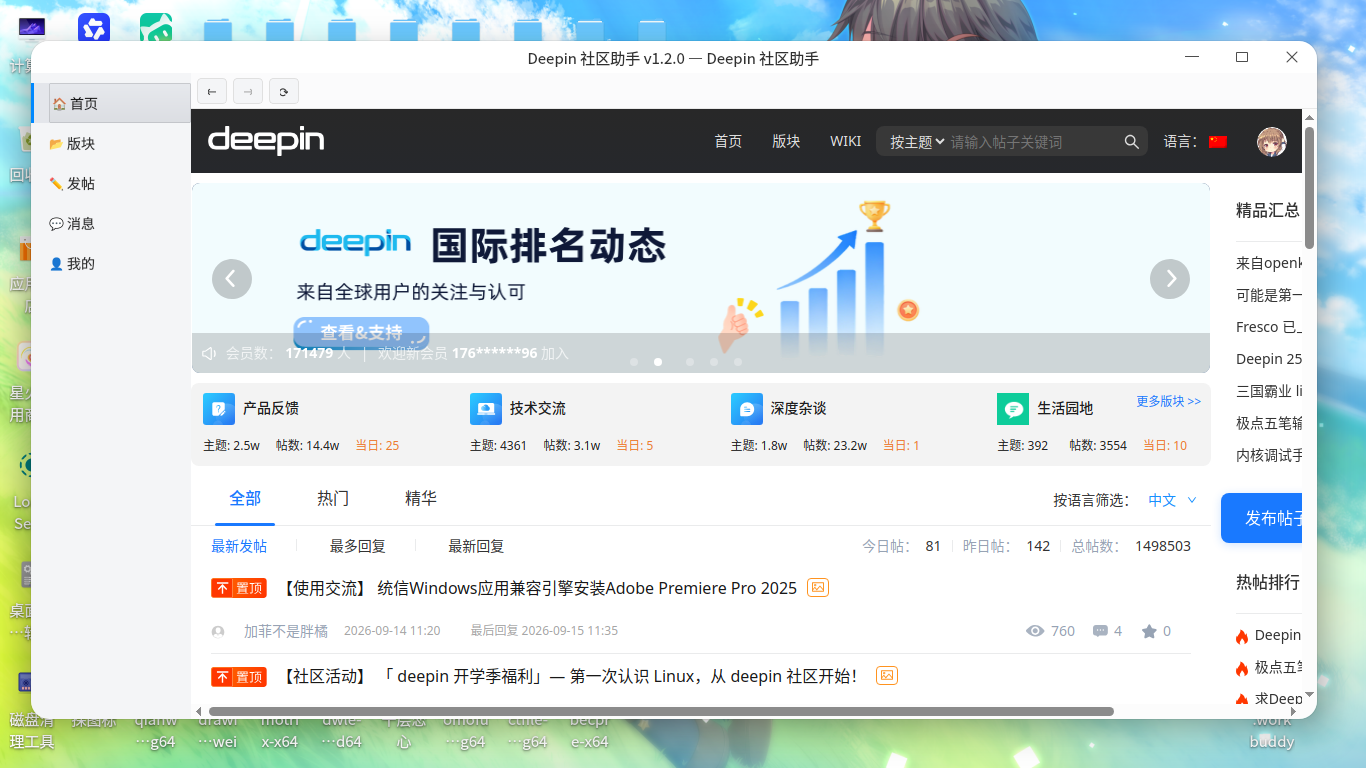Show the next banner slide
The width and height of the screenshot is (1366, 768).
1170,279
